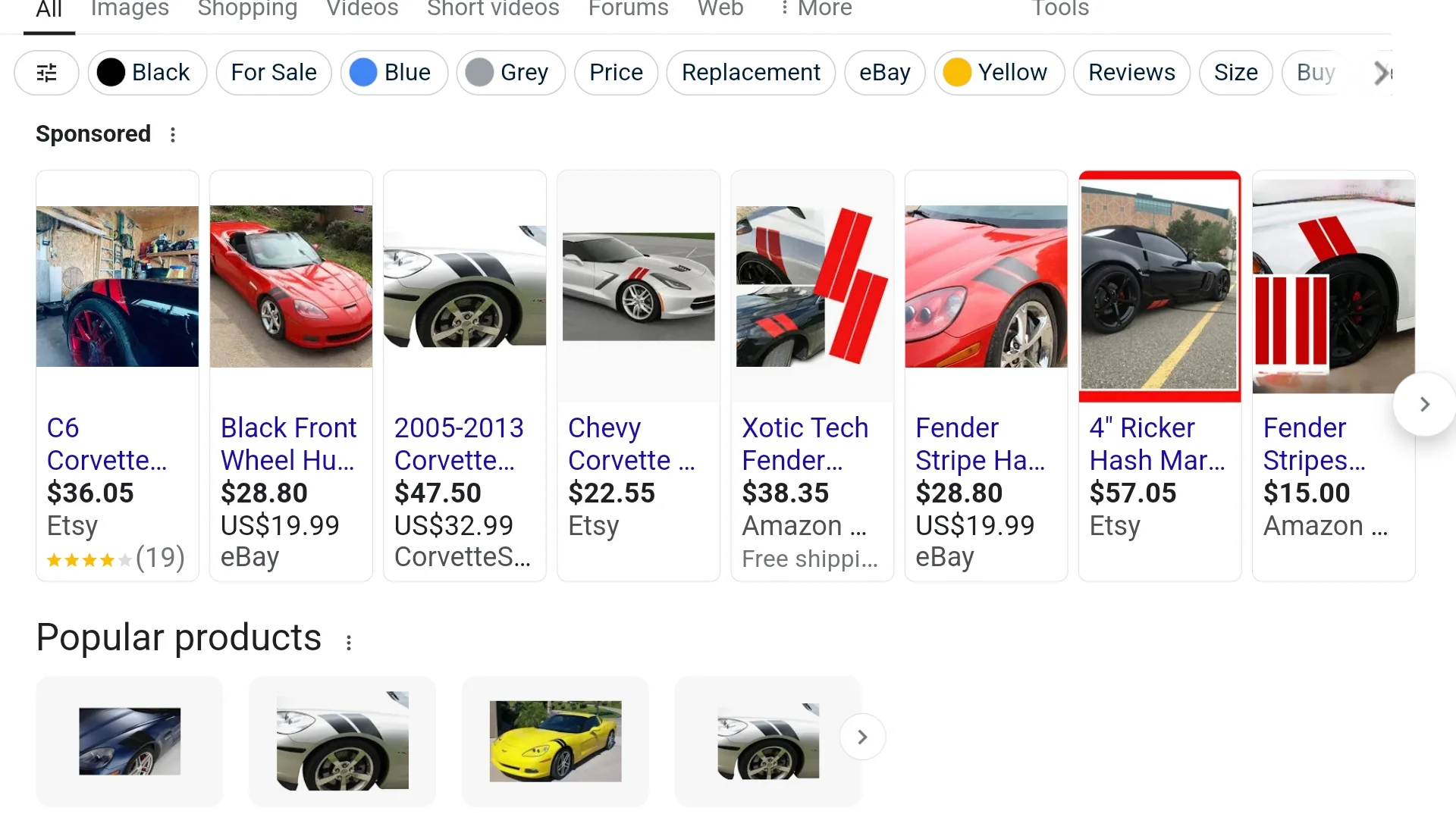Click the yellow Corvette product thumbnail
The height and width of the screenshot is (814, 1456).
555,741
